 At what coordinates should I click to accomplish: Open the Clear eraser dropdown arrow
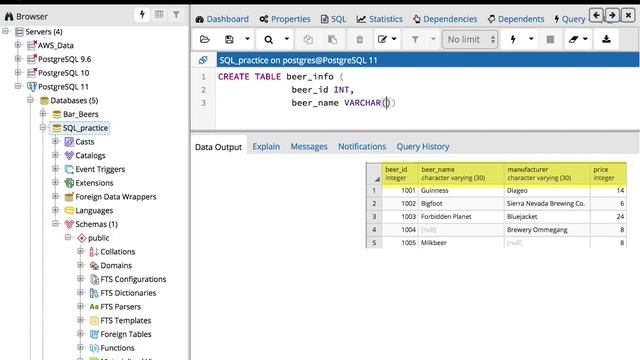(585, 40)
